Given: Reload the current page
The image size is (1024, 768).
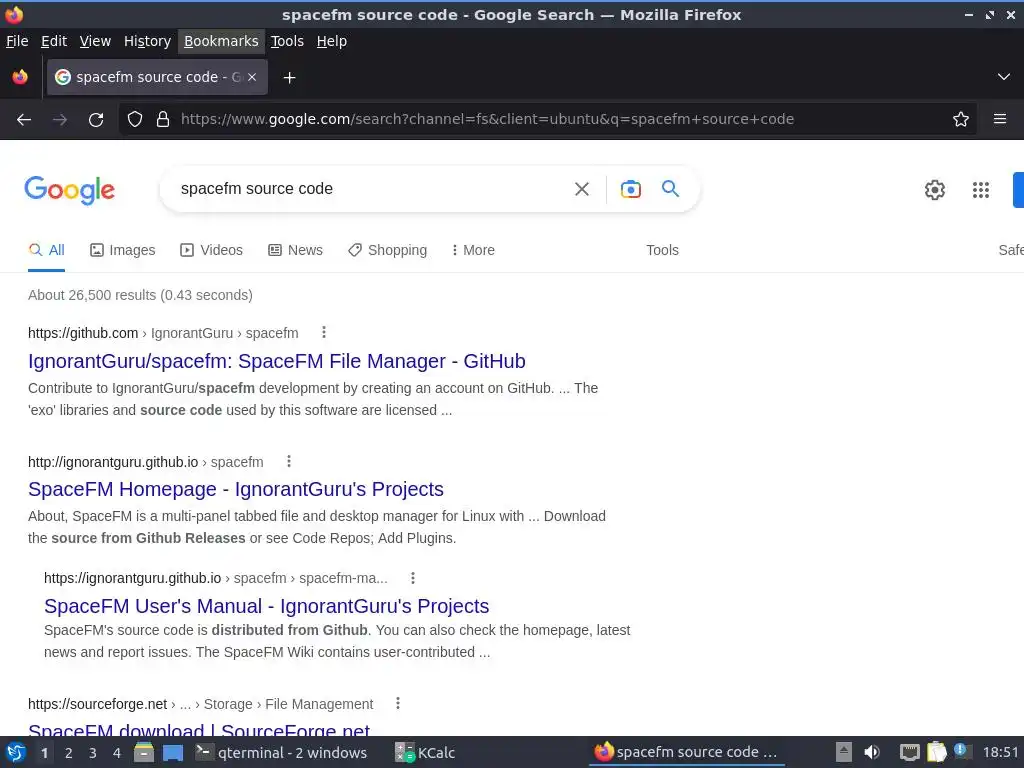Looking at the screenshot, I should click(x=96, y=120).
